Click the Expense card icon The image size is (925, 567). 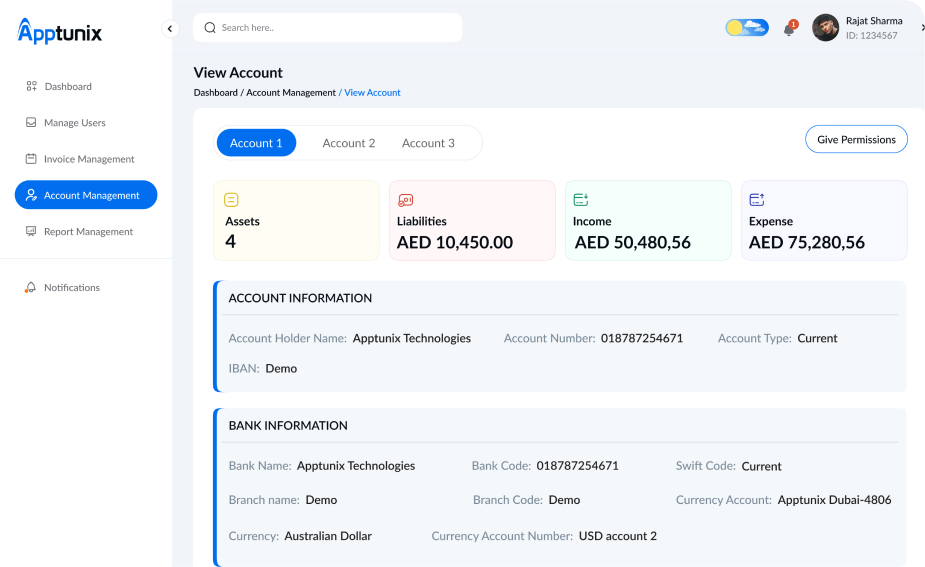click(757, 200)
